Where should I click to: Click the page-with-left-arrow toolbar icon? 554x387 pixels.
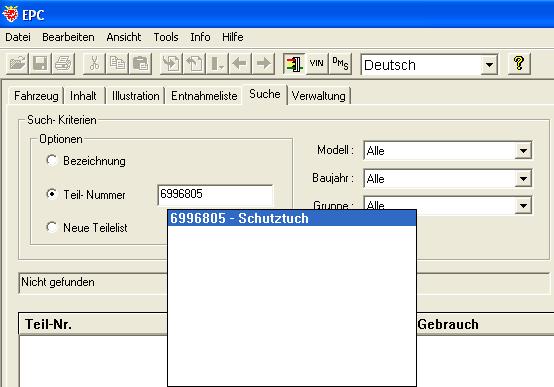click(194, 64)
